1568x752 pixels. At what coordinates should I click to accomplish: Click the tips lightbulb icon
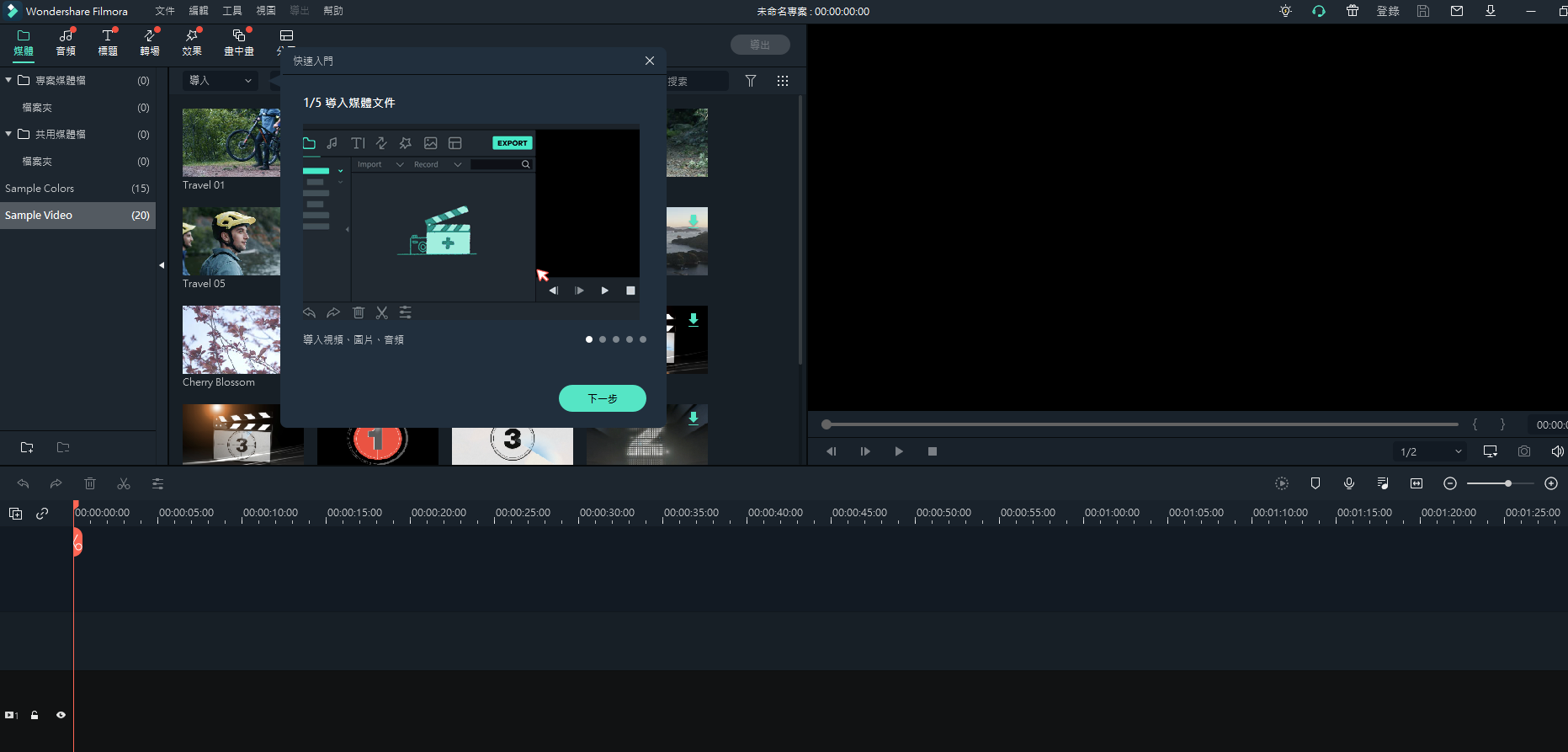click(1285, 11)
